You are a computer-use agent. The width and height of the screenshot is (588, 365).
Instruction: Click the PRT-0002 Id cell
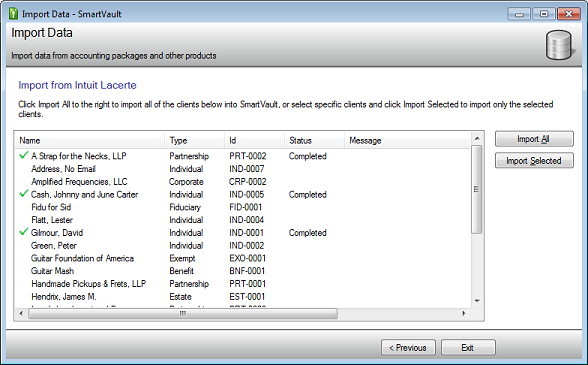(x=248, y=156)
